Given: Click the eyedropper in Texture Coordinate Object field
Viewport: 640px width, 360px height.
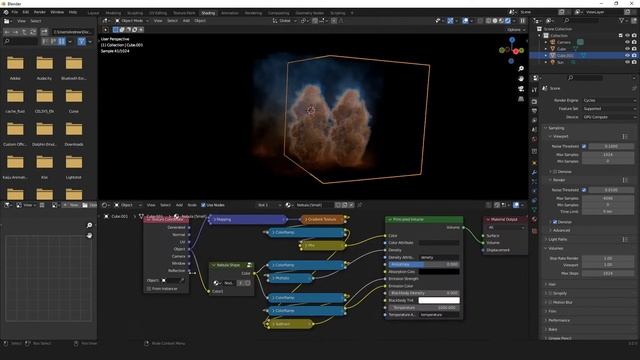Looking at the screenshot, I should pyautogui.click(x=182, y=280).
